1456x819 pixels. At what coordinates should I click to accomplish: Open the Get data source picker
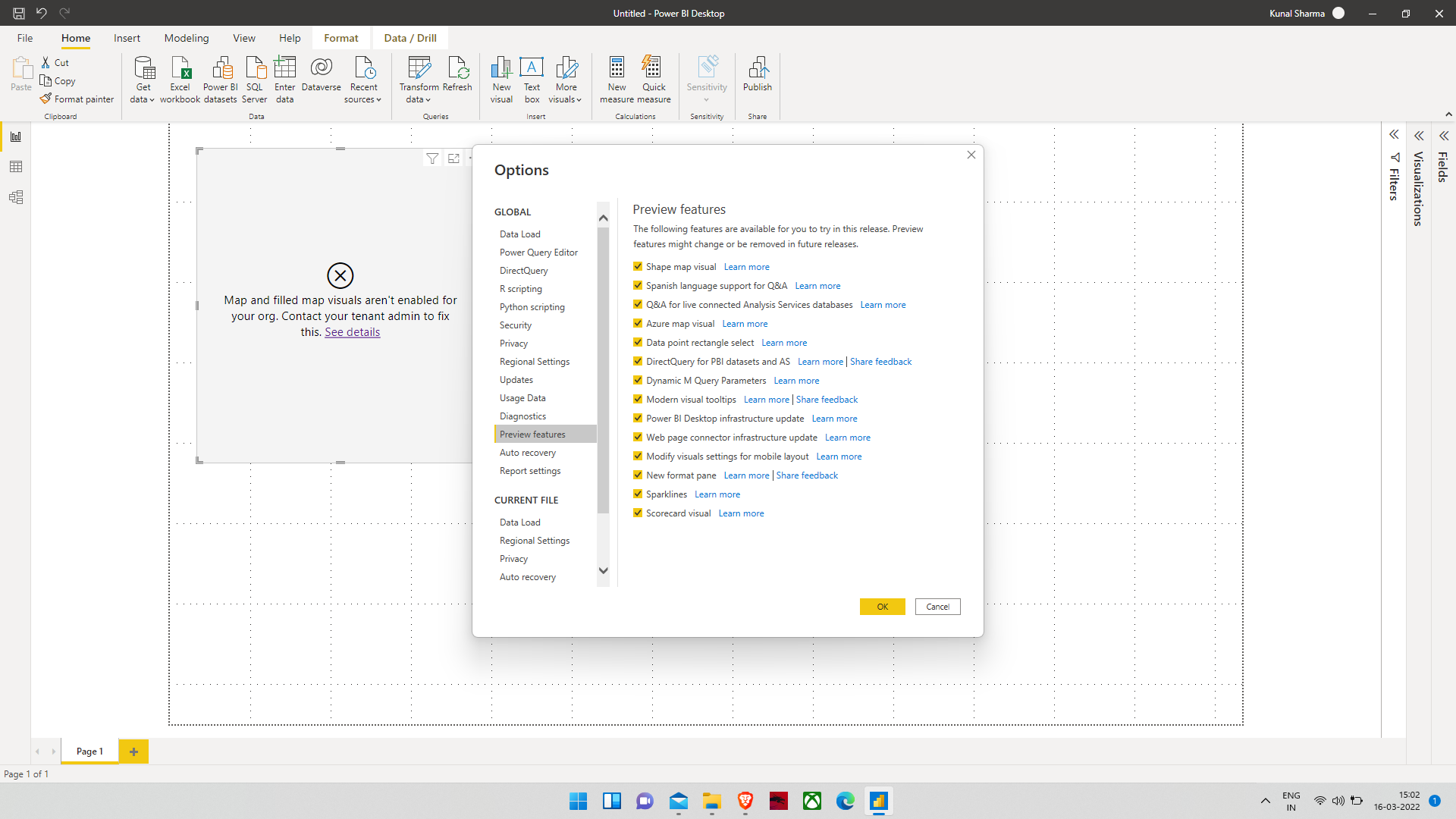[x=143, y=80]
